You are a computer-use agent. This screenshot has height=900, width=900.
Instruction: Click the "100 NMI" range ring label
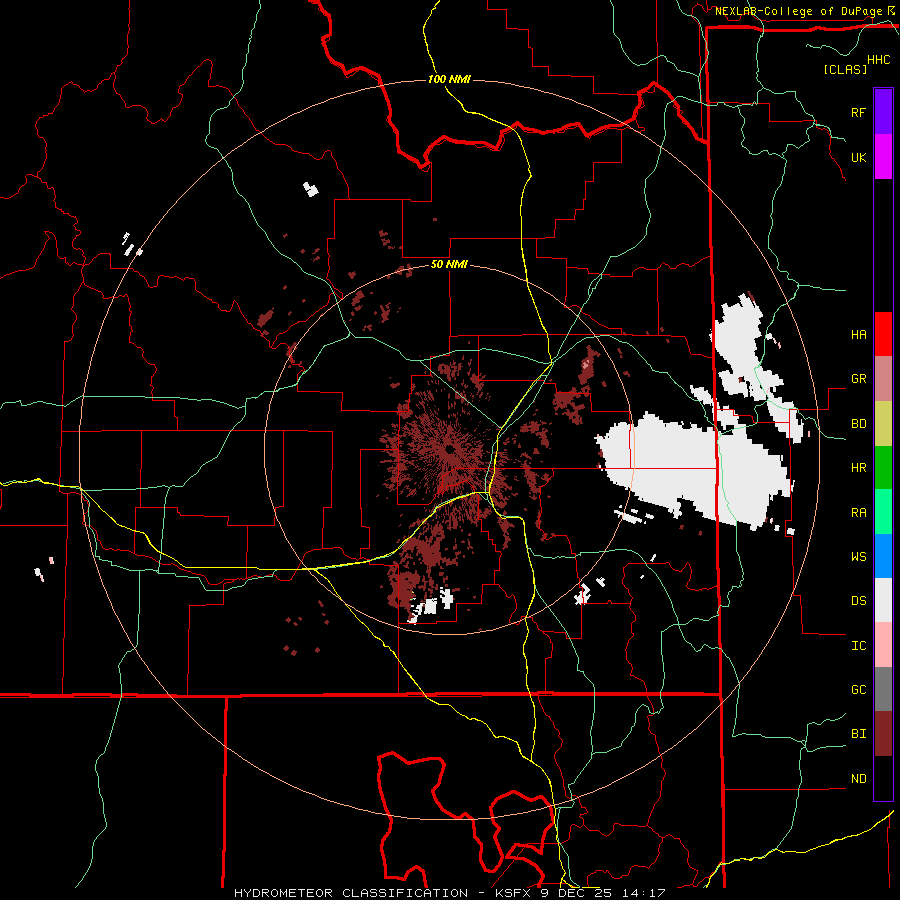449,79
